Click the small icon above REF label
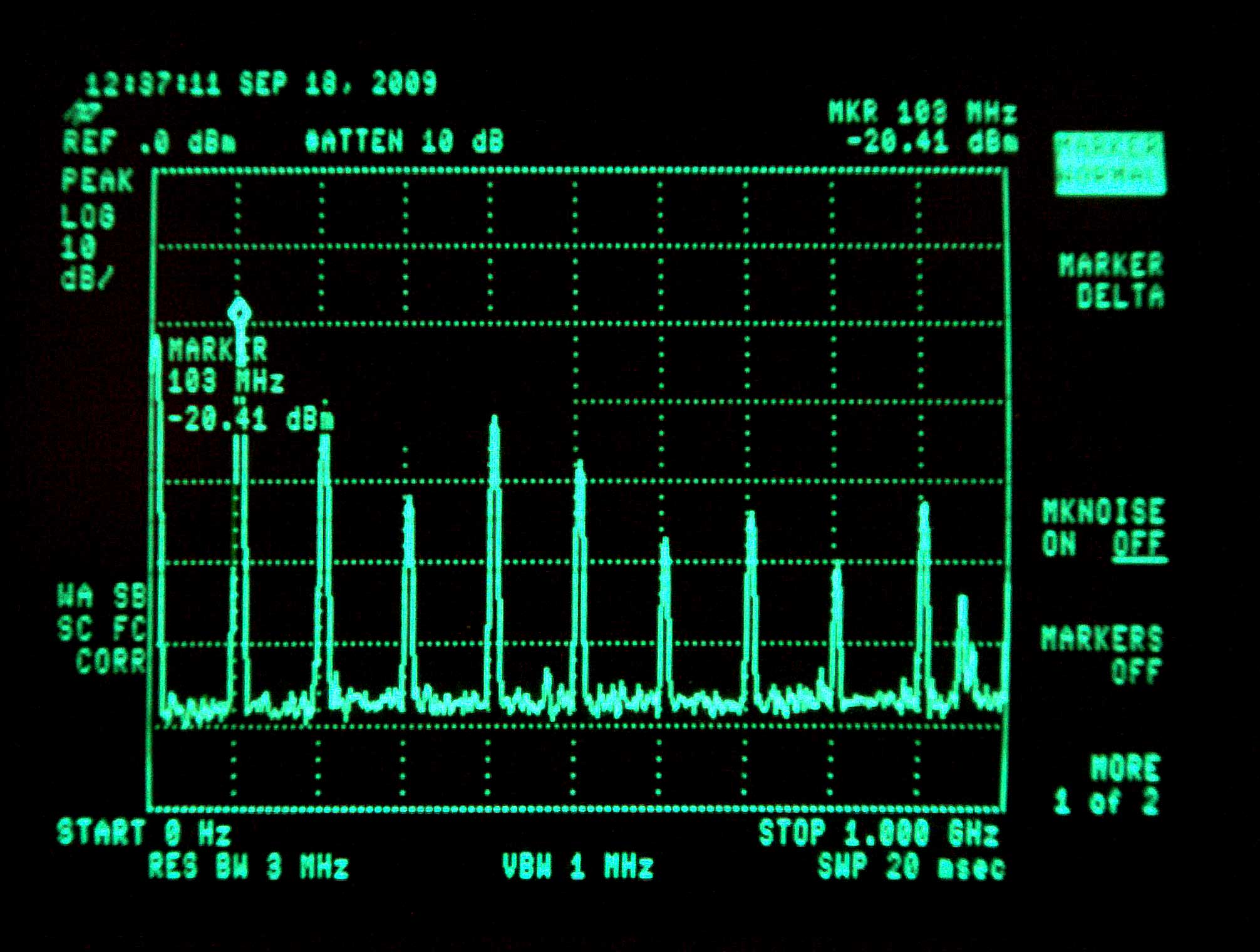Image resolution: width=1260 pixels, height=952 pixels. pyautogui.click(x=83, y=113)
